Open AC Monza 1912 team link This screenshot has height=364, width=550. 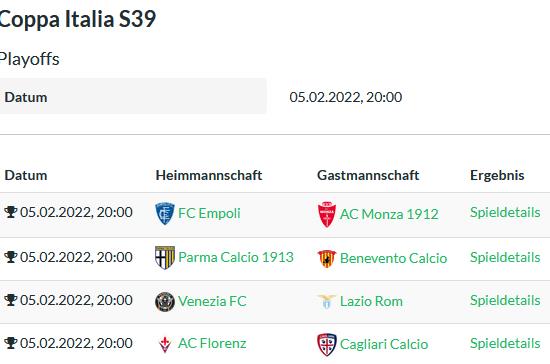[389, 214]
